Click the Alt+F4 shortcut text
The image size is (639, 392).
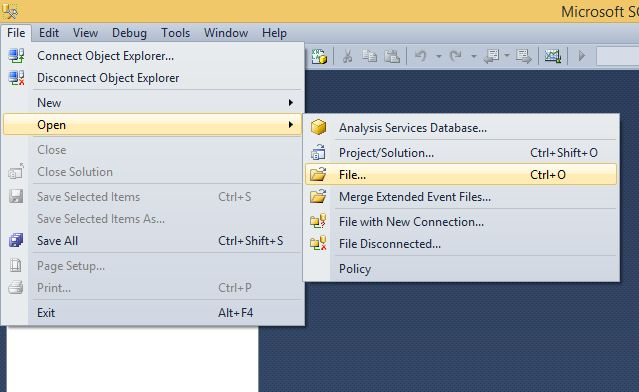236,313
